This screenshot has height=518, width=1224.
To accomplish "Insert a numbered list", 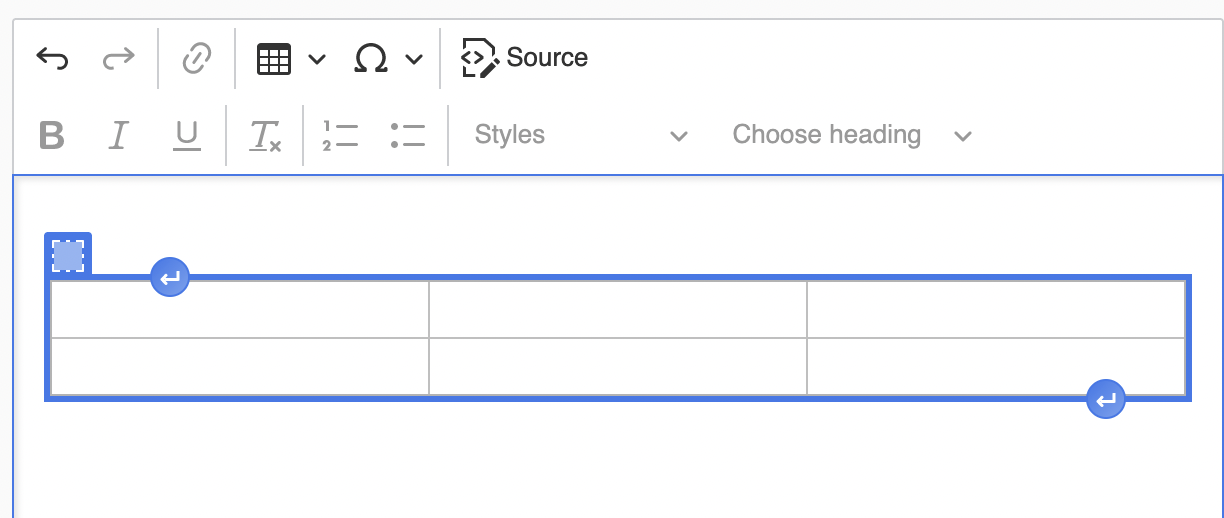I will (x=340, y=135).
